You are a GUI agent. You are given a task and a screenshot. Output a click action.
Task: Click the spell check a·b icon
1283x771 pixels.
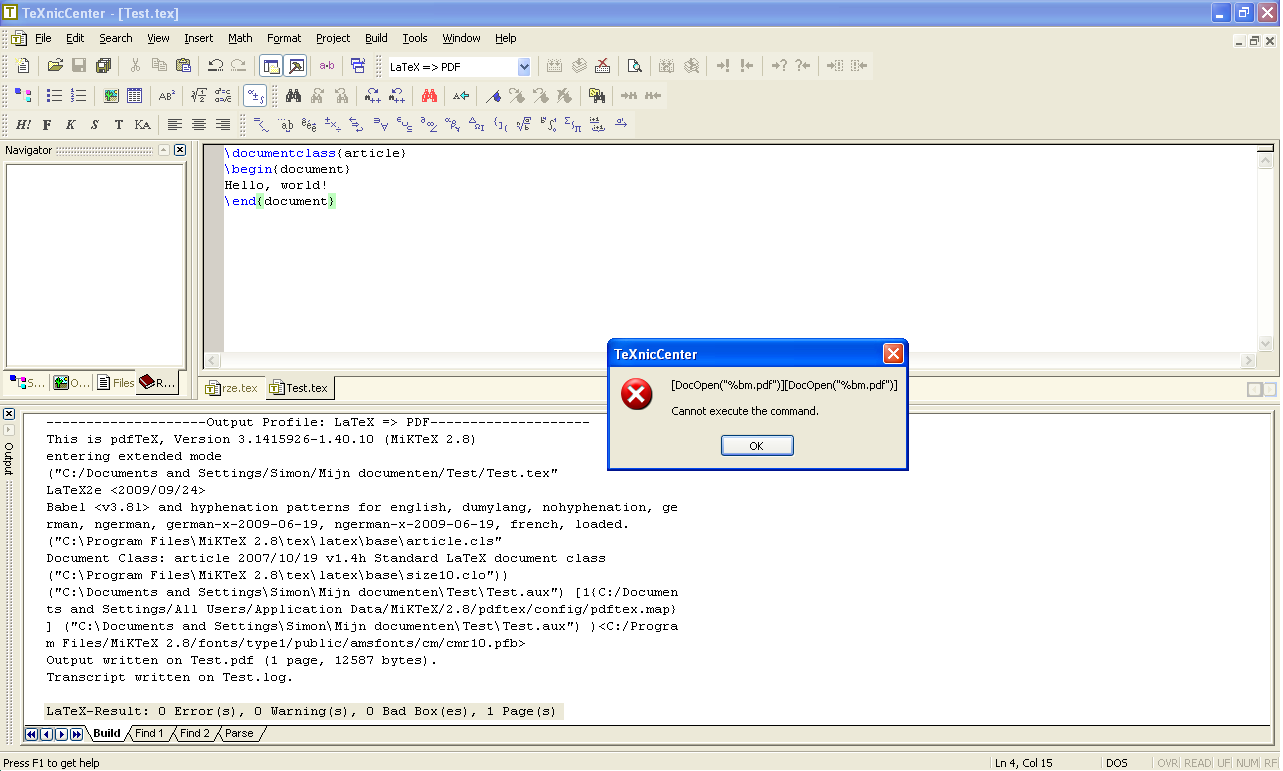tap(327, 66)
